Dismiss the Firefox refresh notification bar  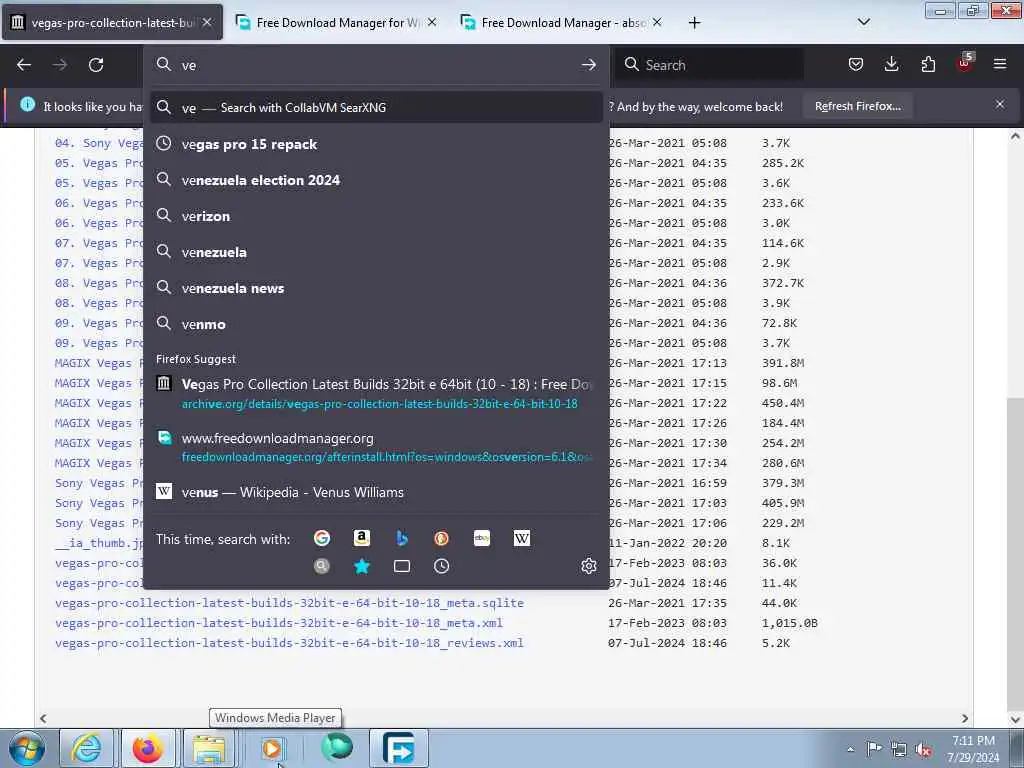pos(1000,104)
